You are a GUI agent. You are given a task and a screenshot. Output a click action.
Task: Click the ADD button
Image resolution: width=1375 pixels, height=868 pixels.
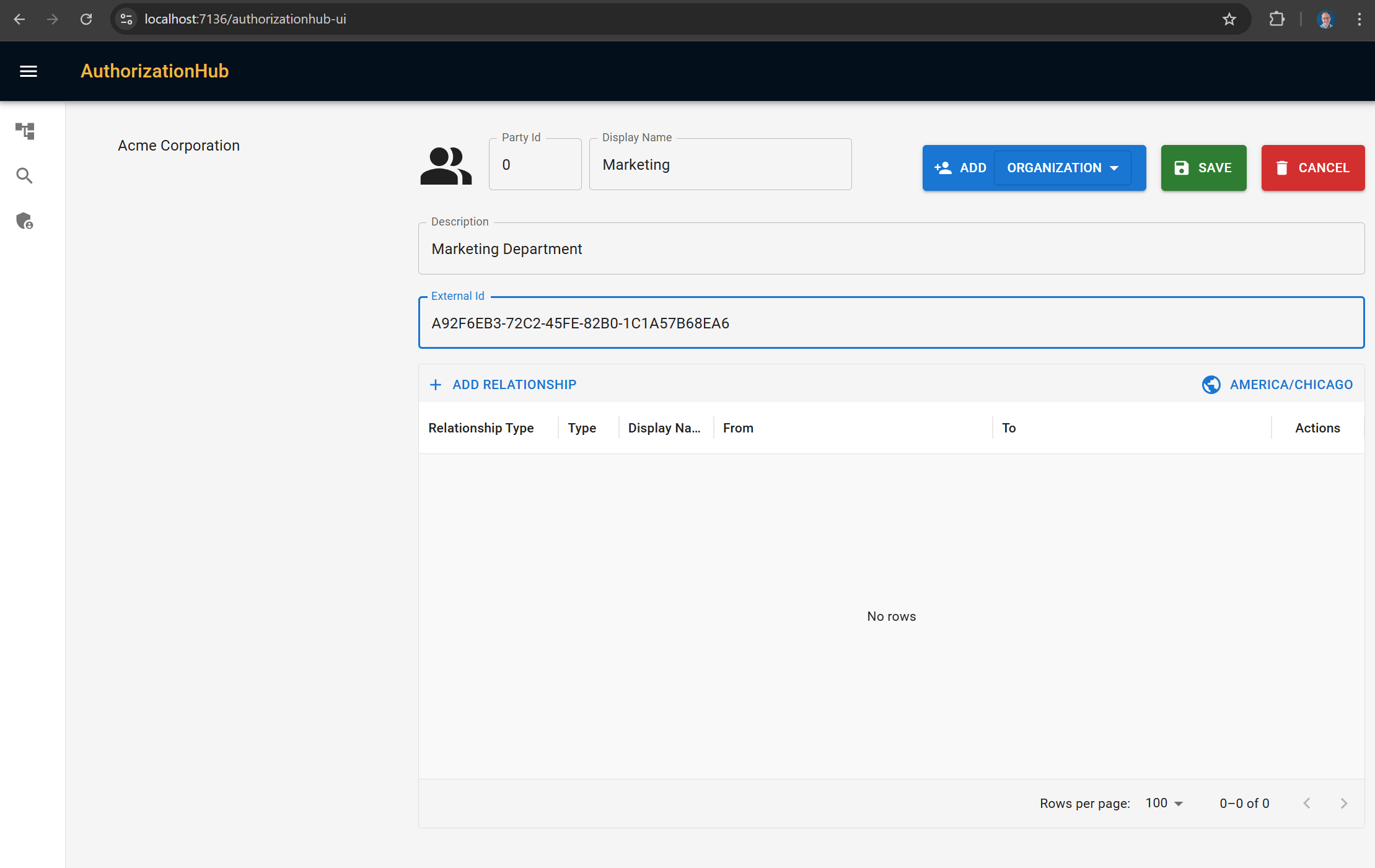pyautogui.click(x=960, y=168)
